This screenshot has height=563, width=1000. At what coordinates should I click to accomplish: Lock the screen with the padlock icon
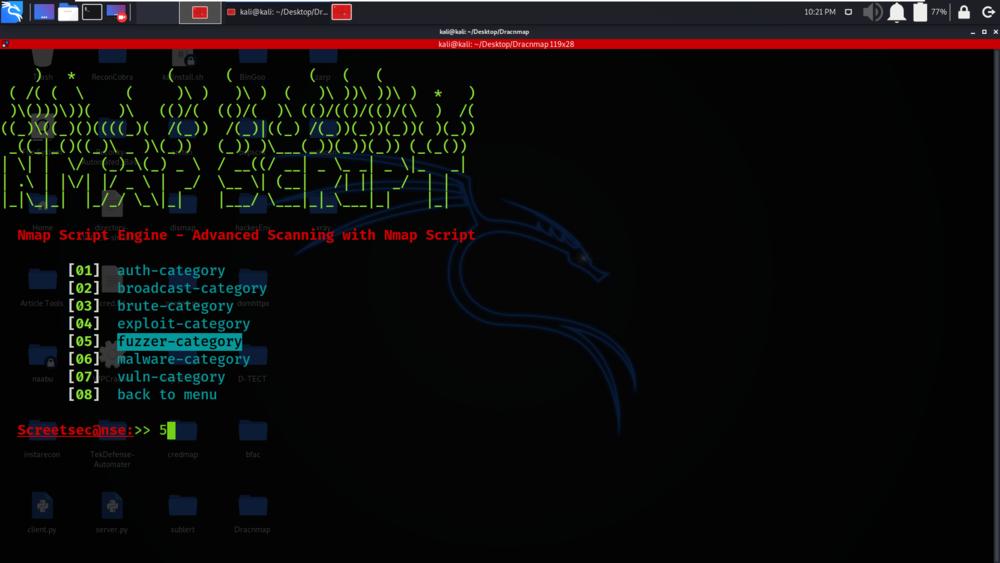pyautogui.click(x=964, y=12)
